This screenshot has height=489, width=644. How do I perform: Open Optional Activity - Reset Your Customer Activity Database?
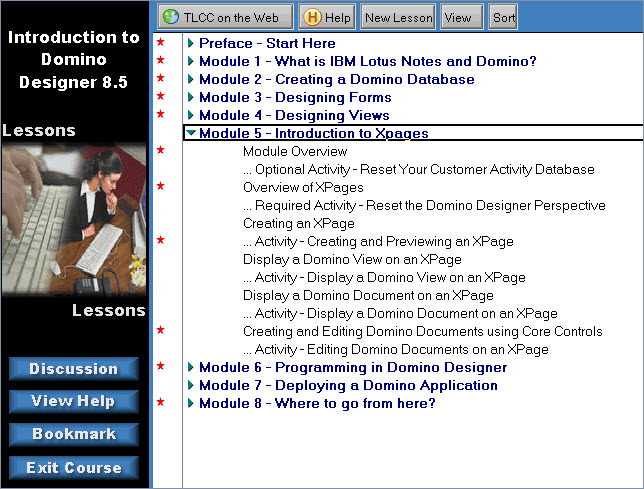click(x=419, y=169)
